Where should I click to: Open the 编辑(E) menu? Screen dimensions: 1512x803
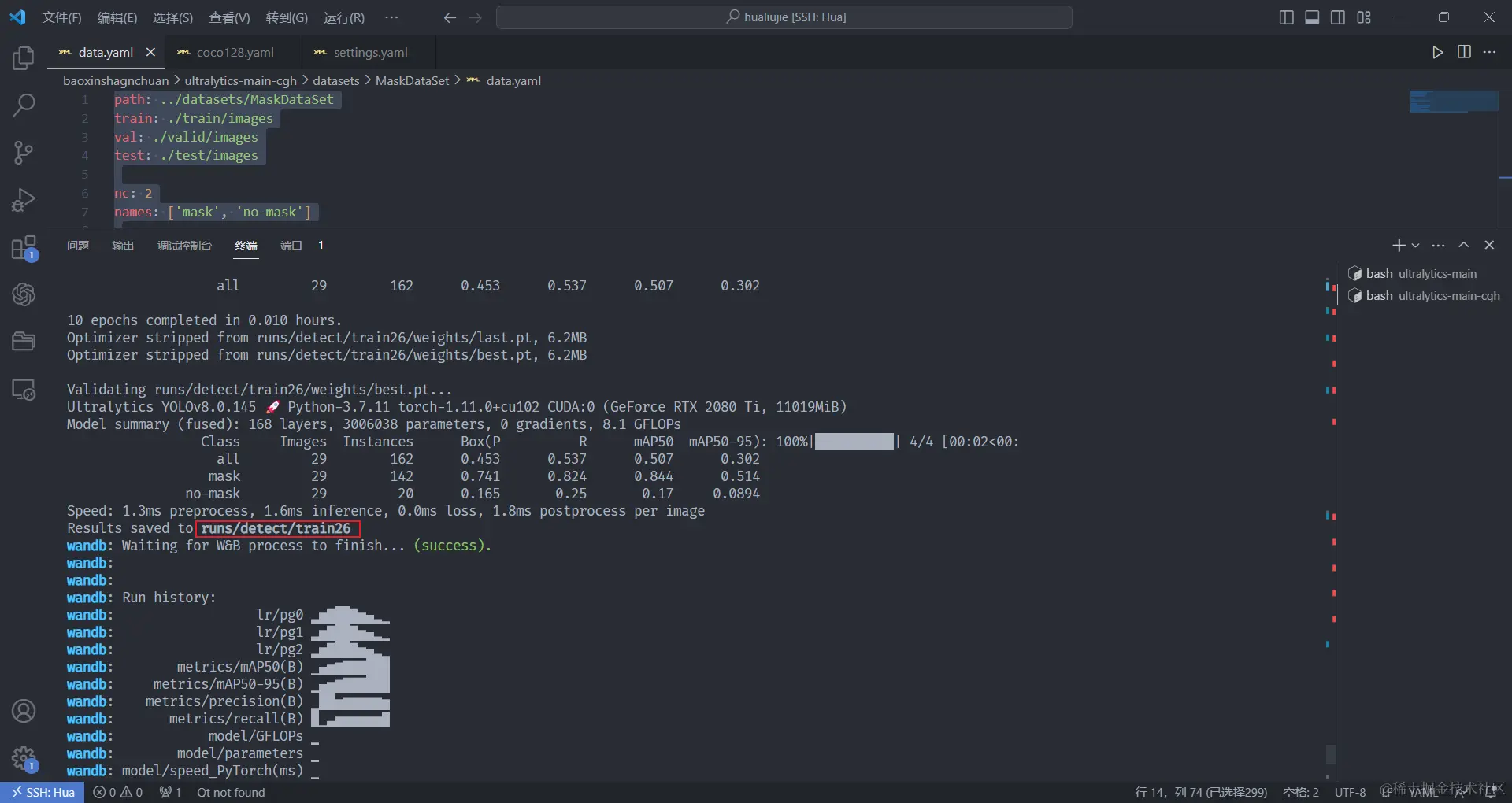(x=117, y=17)
